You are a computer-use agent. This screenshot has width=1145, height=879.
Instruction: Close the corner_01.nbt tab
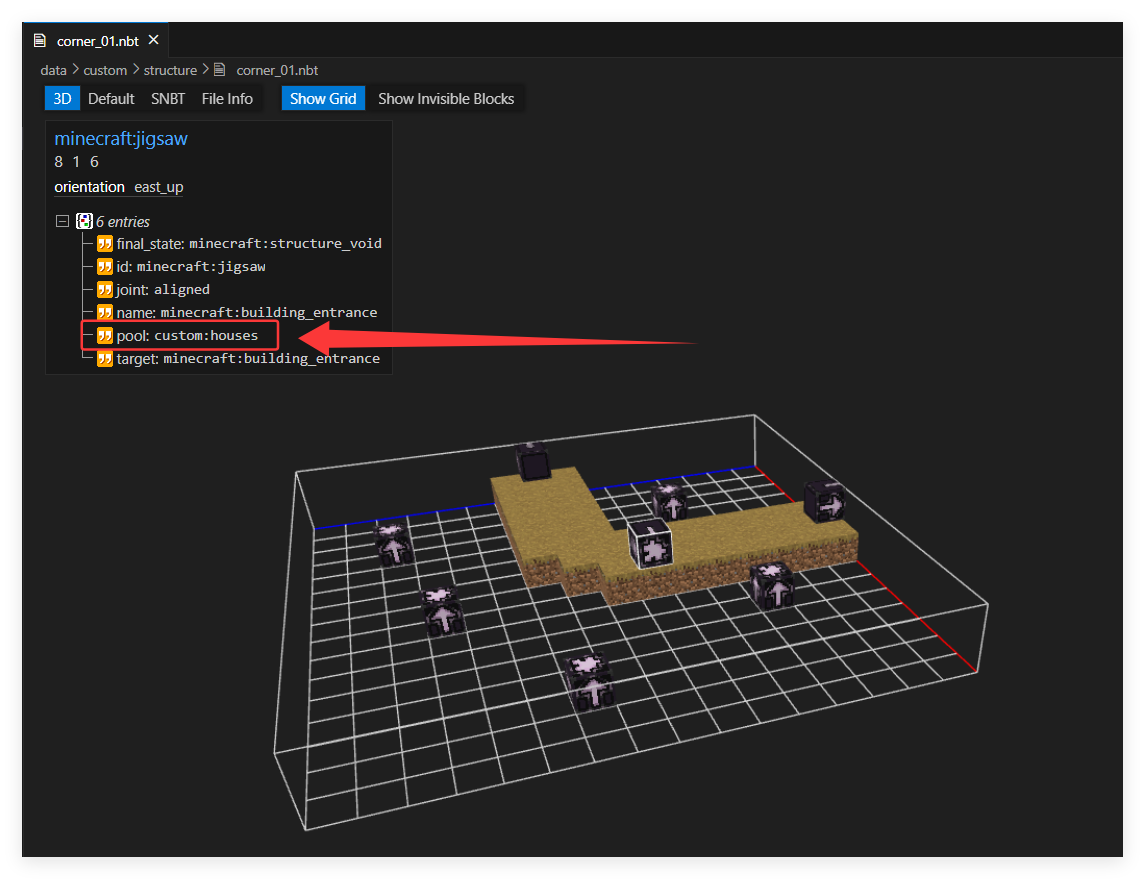[x=153, y=40]
